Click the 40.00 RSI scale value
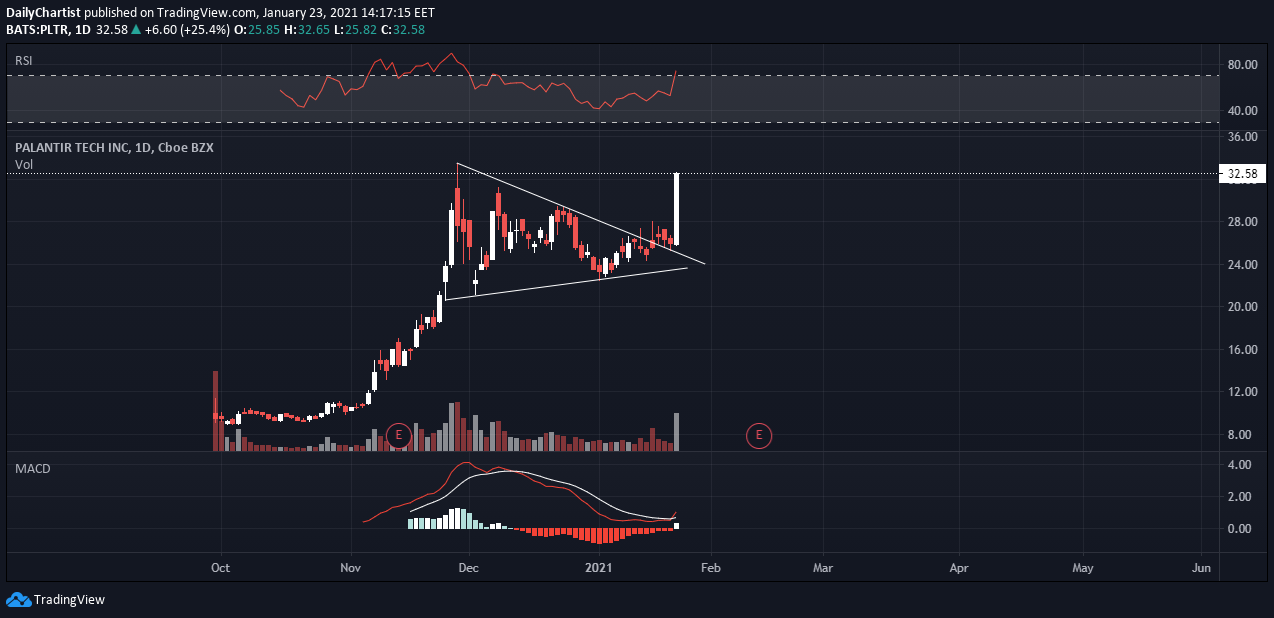Image resolution: width=1274 pixels, height=618 pixels. tap(1242, 111)
